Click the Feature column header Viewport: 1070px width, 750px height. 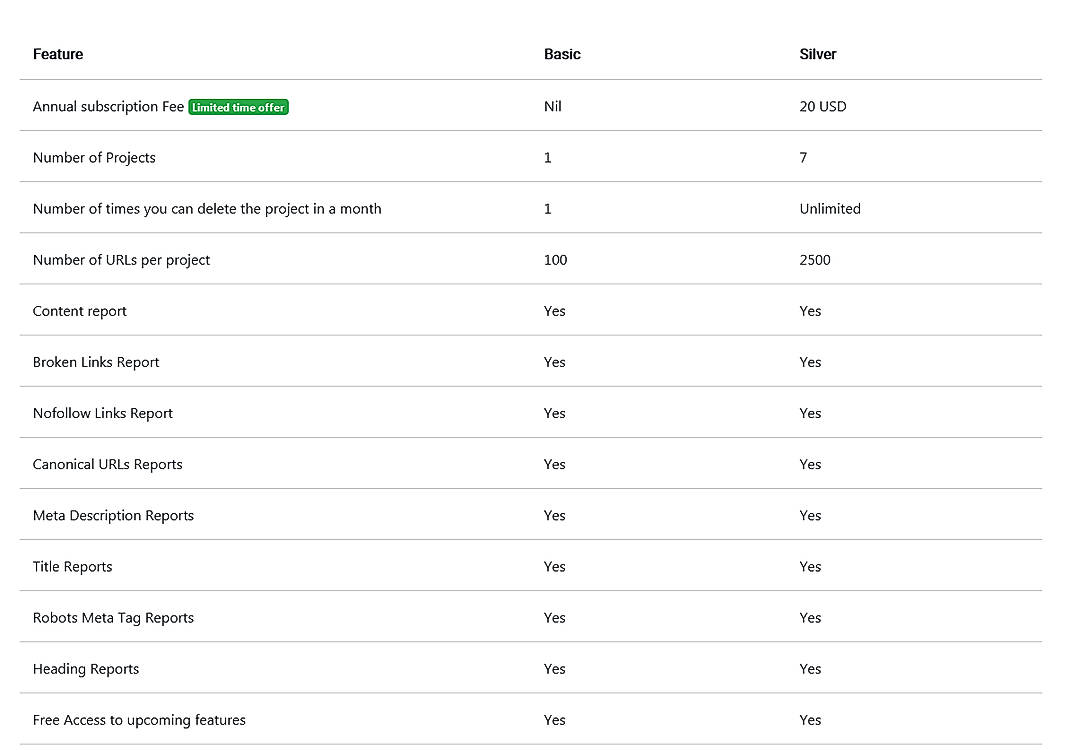[58, 54]
